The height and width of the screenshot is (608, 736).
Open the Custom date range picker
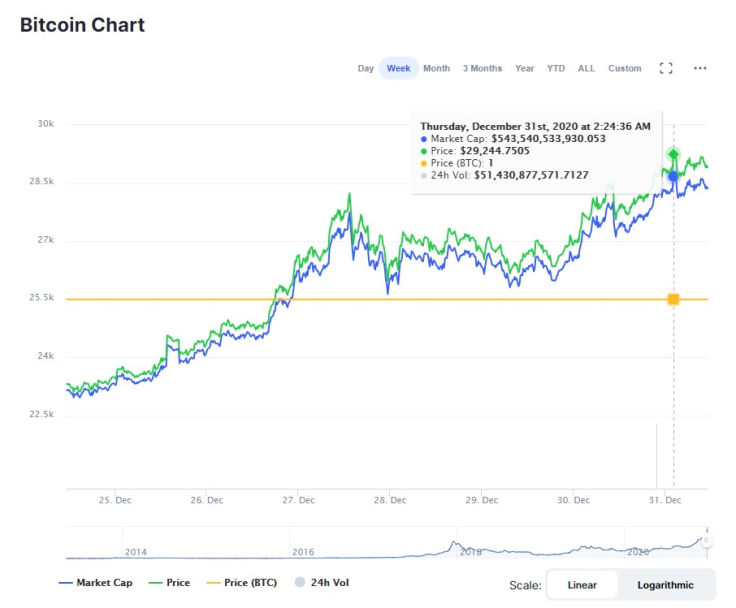pos(625,68)
